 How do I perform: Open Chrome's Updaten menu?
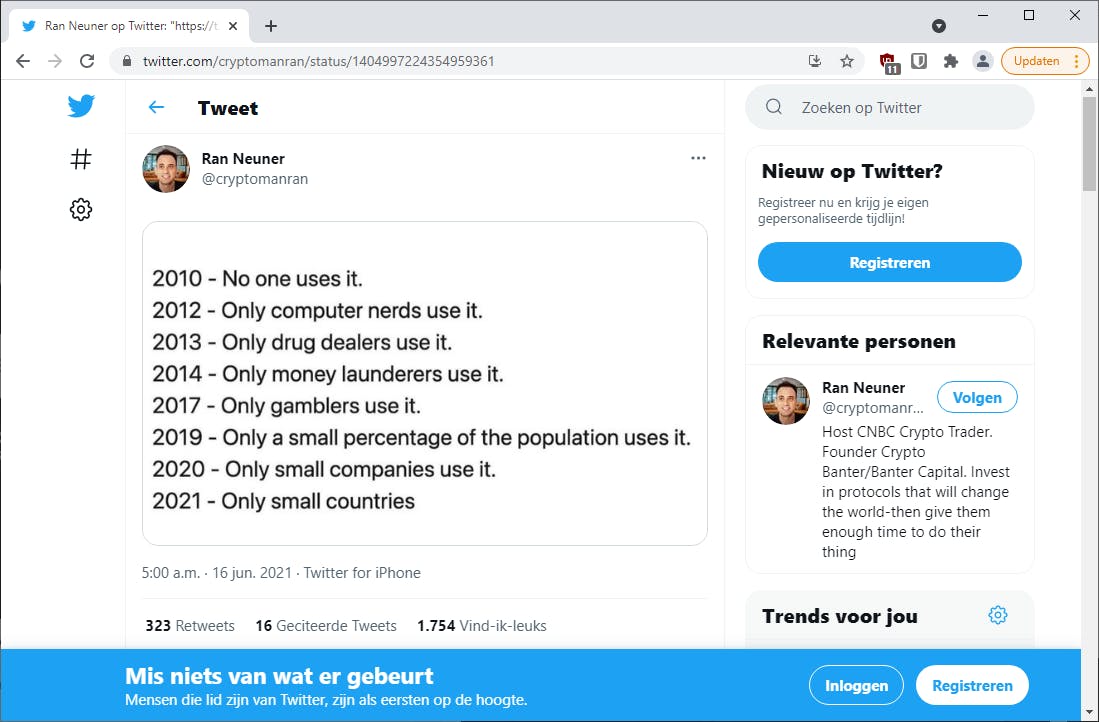point(1045,61)
